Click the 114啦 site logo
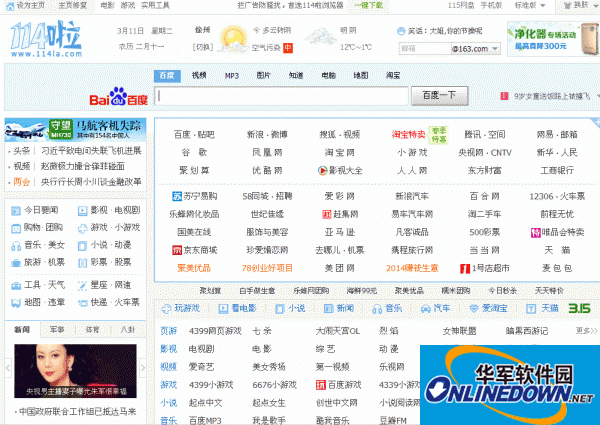This screenshot has width=600, height=425. point(46,39)
